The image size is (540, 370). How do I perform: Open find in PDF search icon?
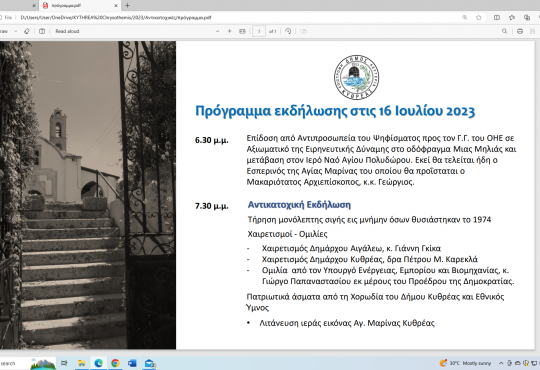[505, 31]
